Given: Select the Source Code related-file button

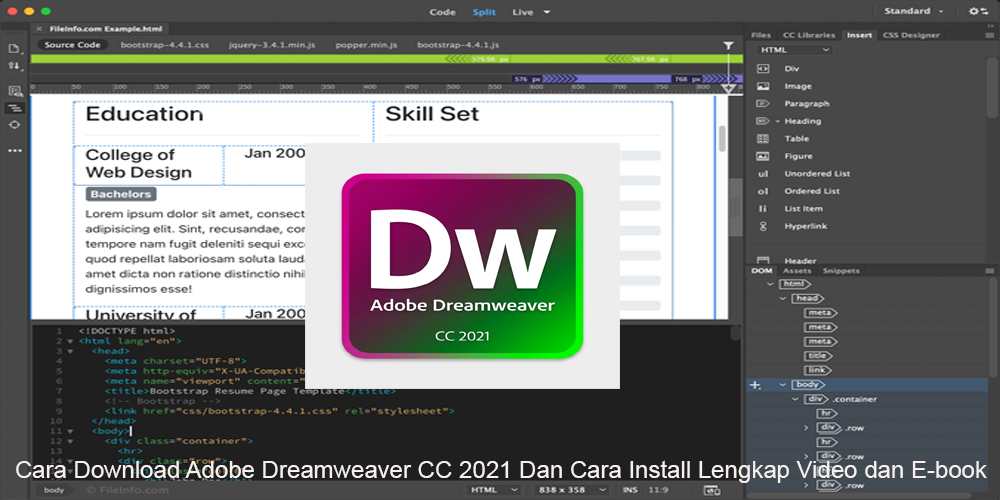Looking at the screenshot, I should tap(72, 45).
